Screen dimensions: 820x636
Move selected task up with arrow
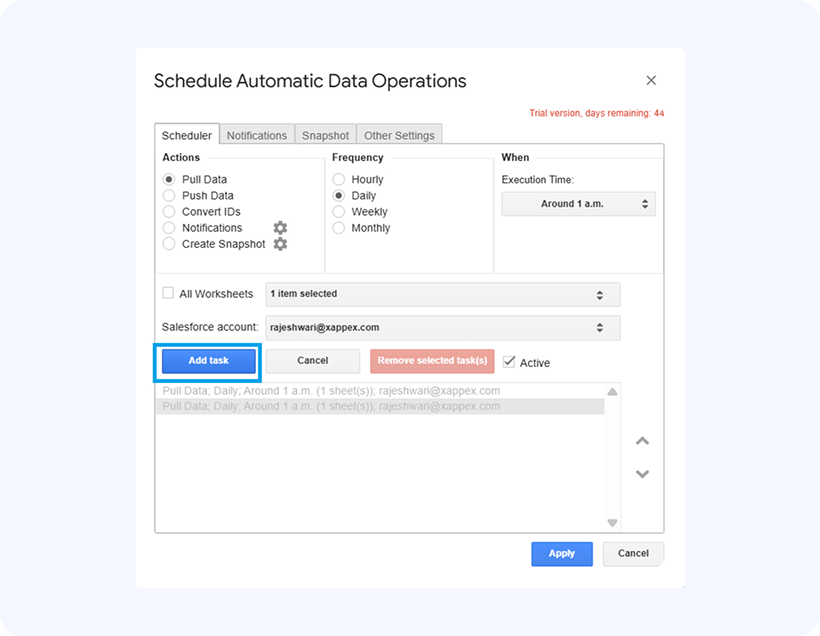(643, 441)
